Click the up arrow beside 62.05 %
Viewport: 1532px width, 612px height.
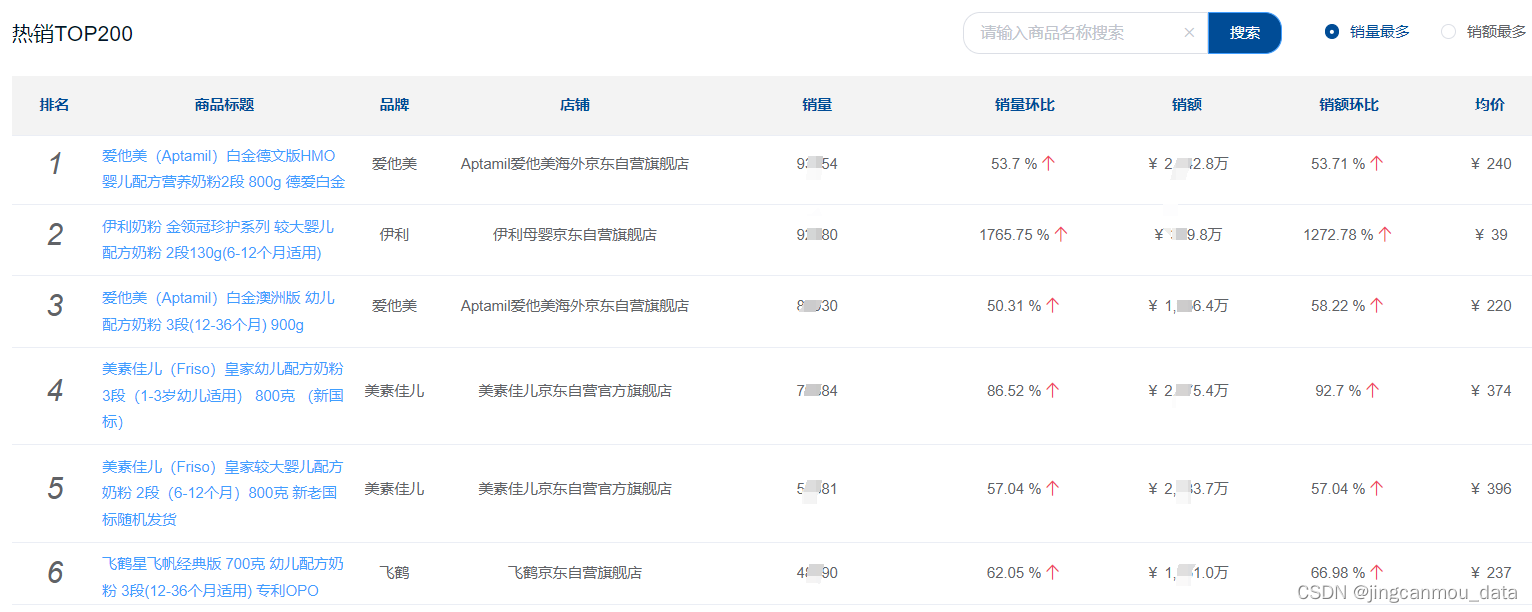coord(1053,573)
